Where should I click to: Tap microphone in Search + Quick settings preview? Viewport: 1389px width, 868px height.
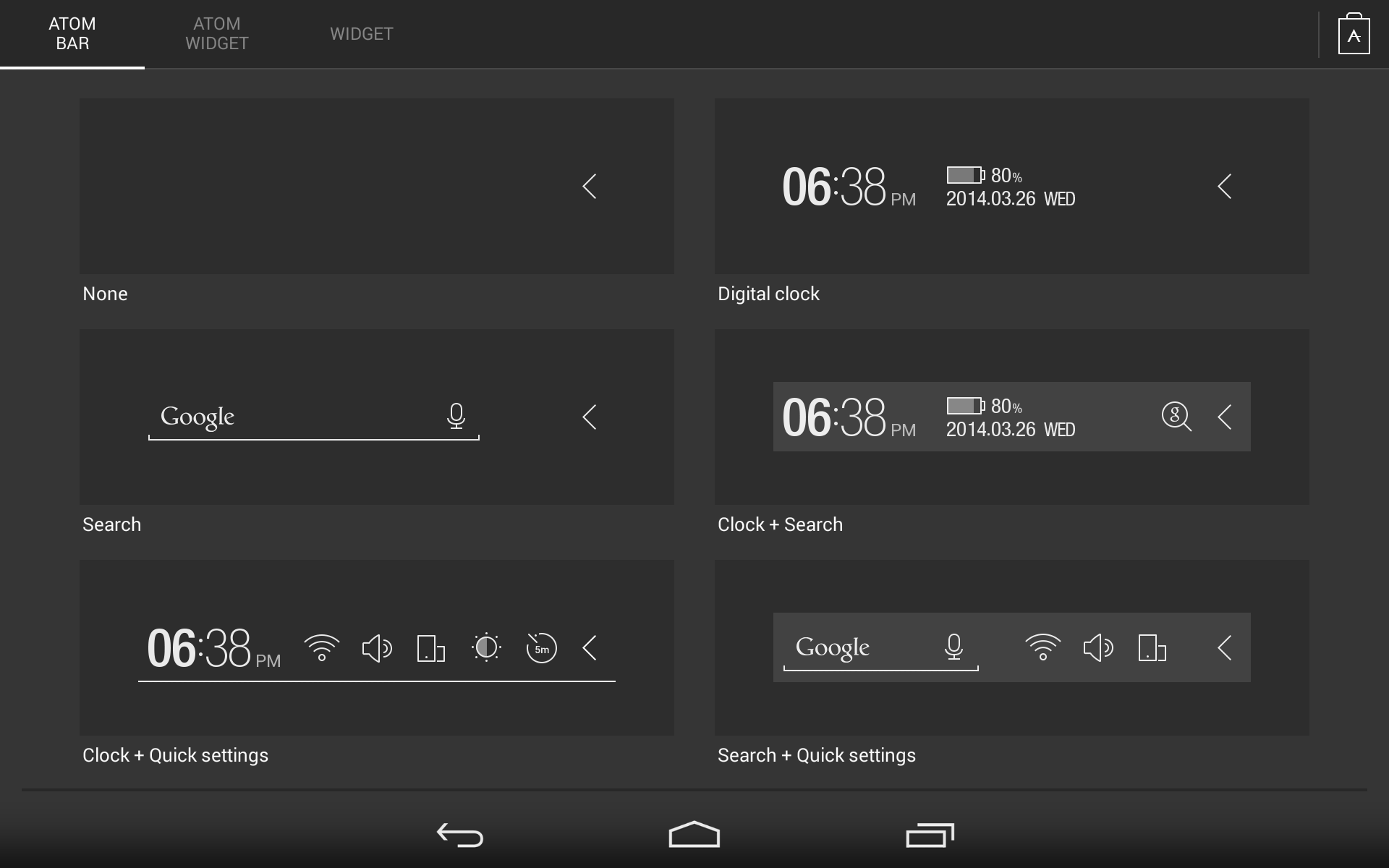(x=954, y=647)
